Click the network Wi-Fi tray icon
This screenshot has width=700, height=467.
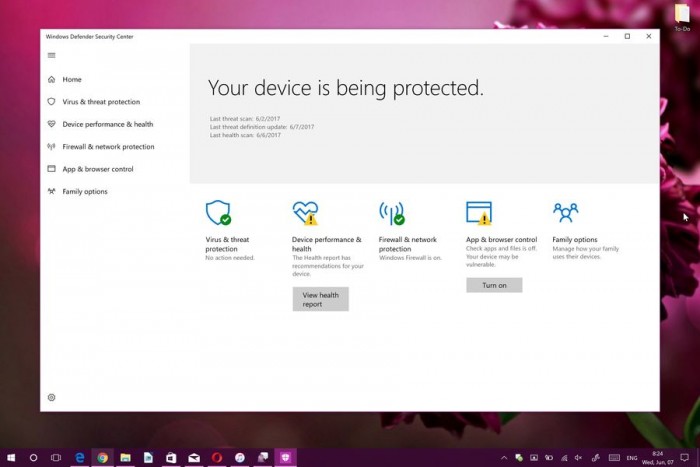coord(564,458)
